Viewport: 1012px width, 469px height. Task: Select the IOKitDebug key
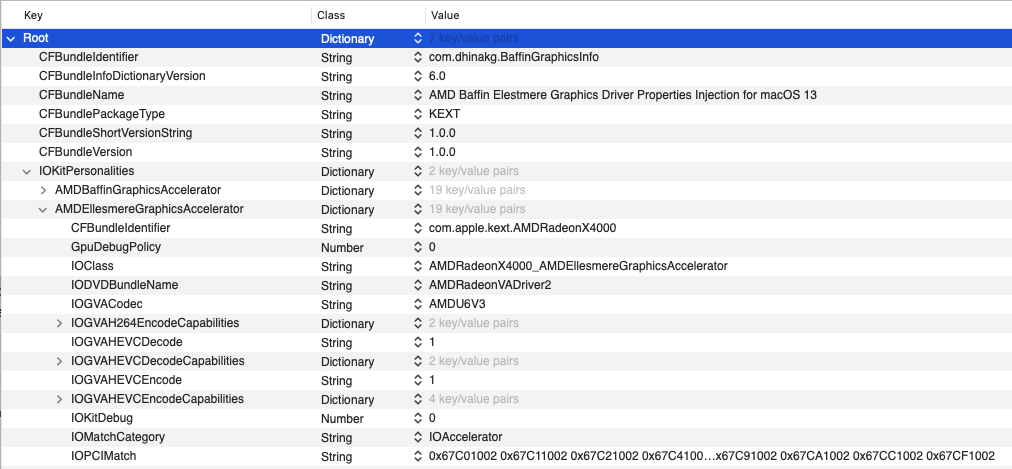[102, 417]
